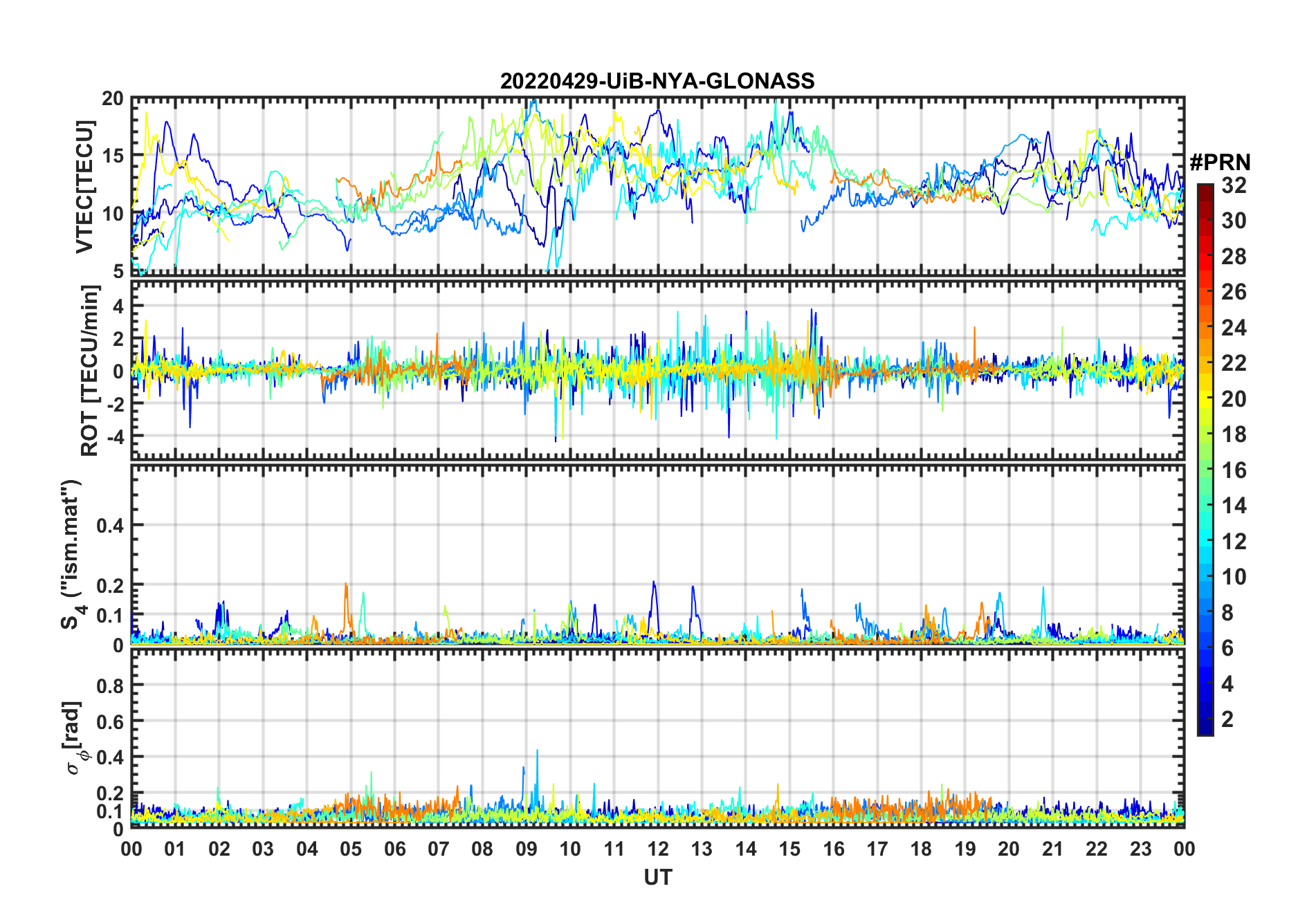Image resolution: width=1316 pixels, height=920 pixels.
Task: Click colorbar tick label 8
Action: 1227,613
